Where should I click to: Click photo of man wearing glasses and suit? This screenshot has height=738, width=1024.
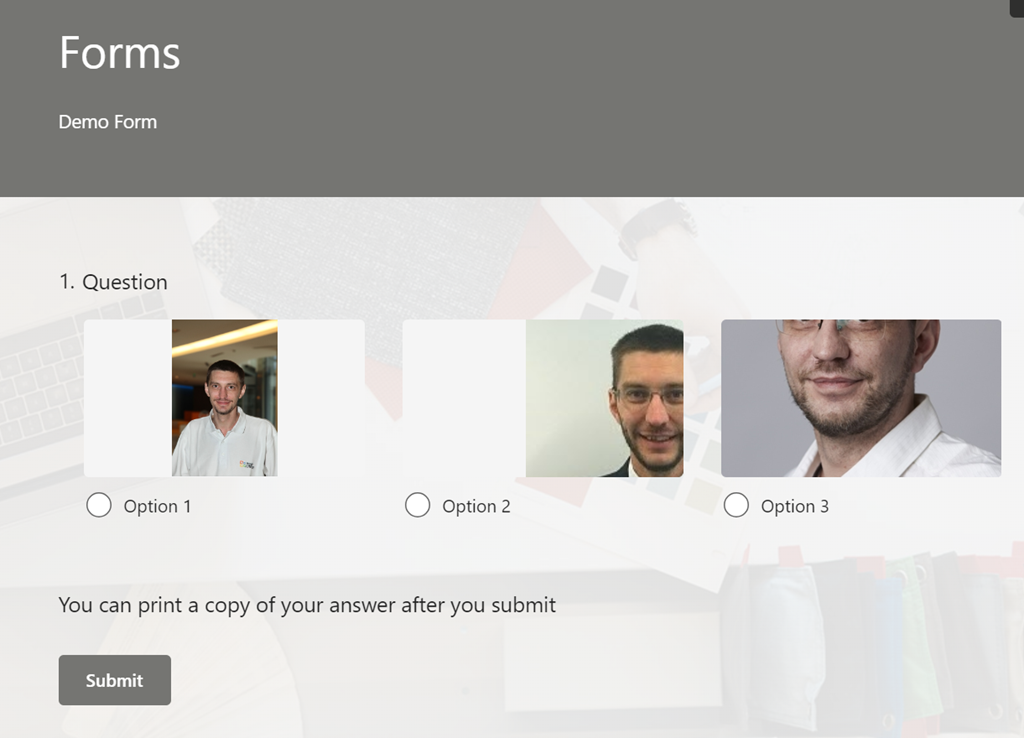point(605,398)
